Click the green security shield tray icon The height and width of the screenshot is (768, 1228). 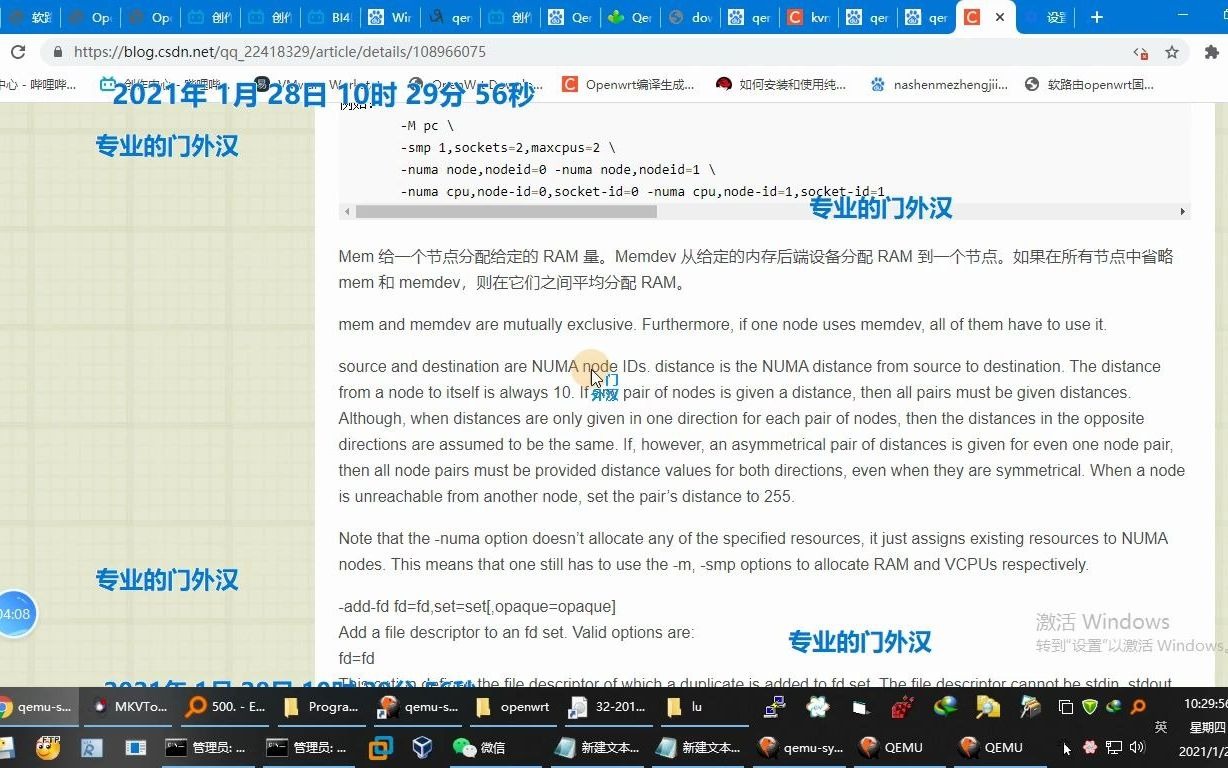pyautogui.click(x=1090, y=707)
